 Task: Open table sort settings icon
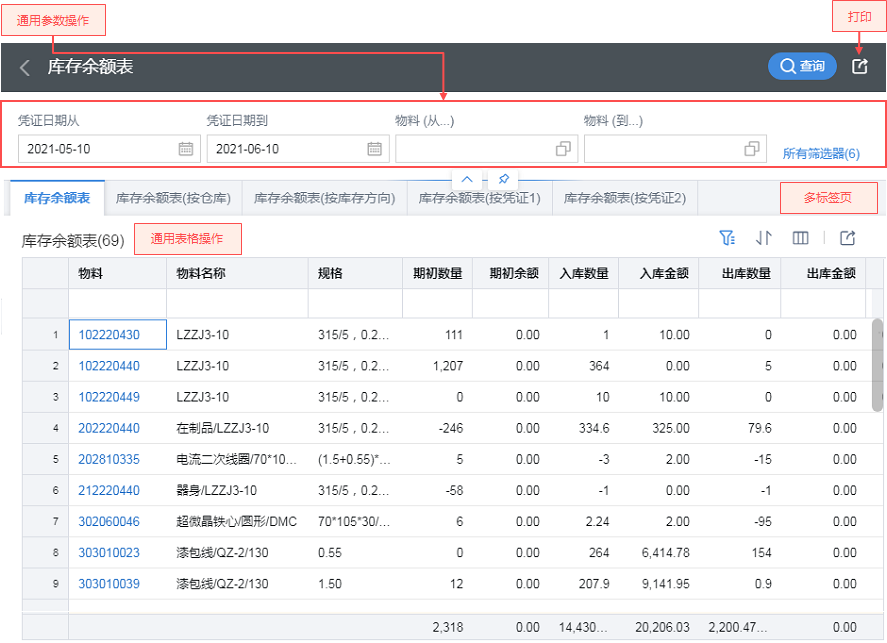[x=764, y=238]
